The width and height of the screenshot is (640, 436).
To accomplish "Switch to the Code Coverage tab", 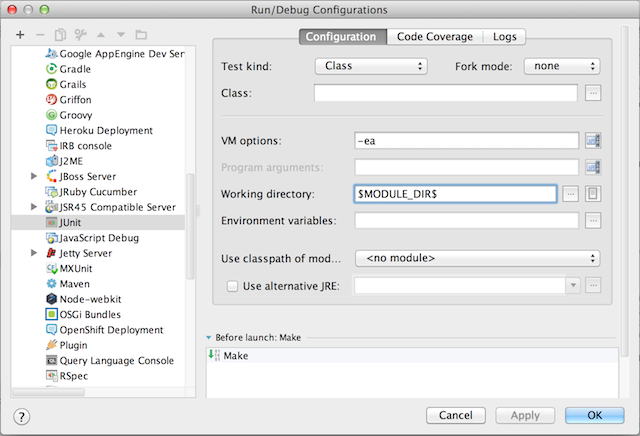I will (435, 37).
